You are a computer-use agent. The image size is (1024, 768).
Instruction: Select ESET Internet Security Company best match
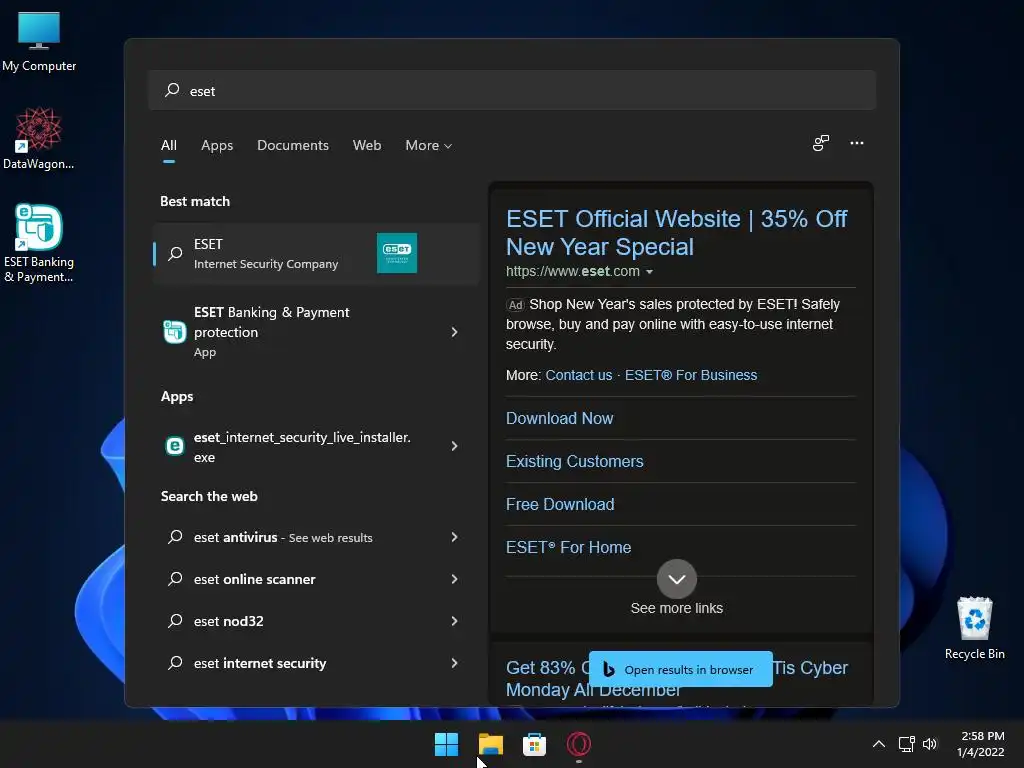[316, 253]
